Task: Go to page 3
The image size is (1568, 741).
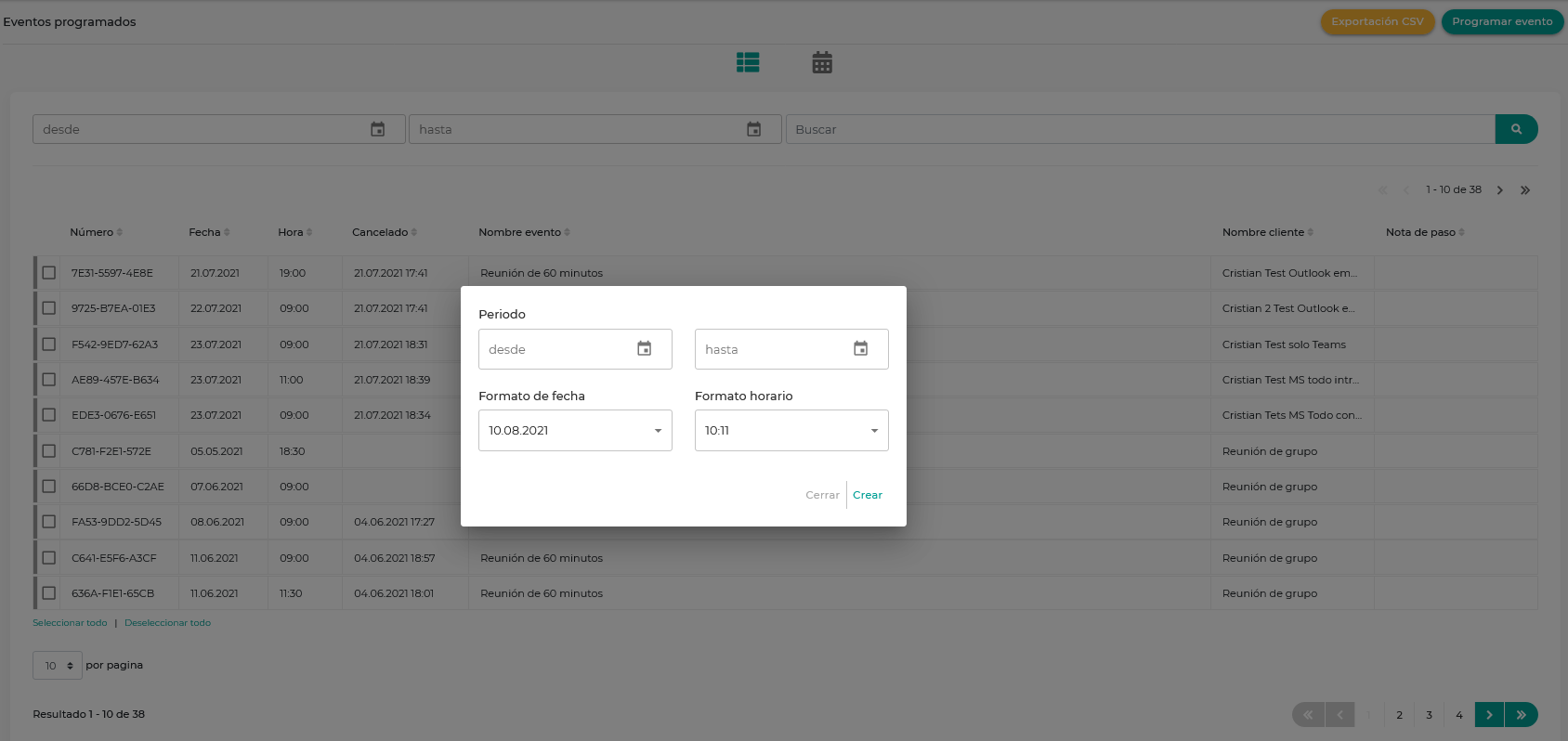Action: [x=1429, y=714]
